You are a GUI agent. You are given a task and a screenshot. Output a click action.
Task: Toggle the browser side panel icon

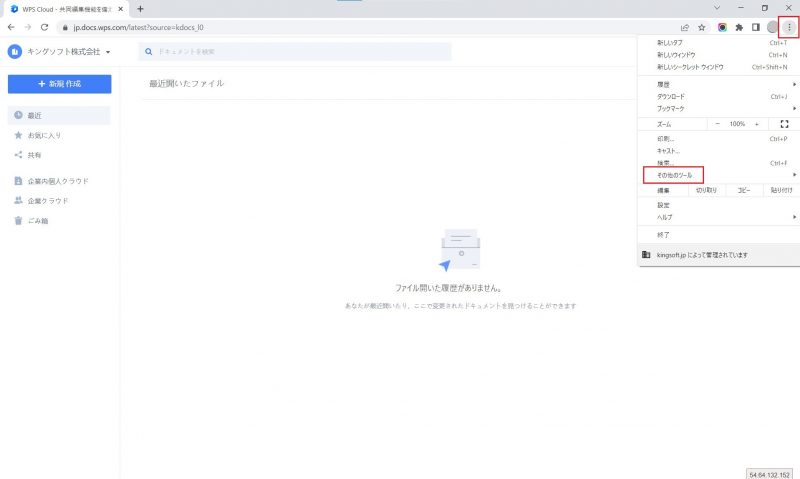click(x=755, y=27)
